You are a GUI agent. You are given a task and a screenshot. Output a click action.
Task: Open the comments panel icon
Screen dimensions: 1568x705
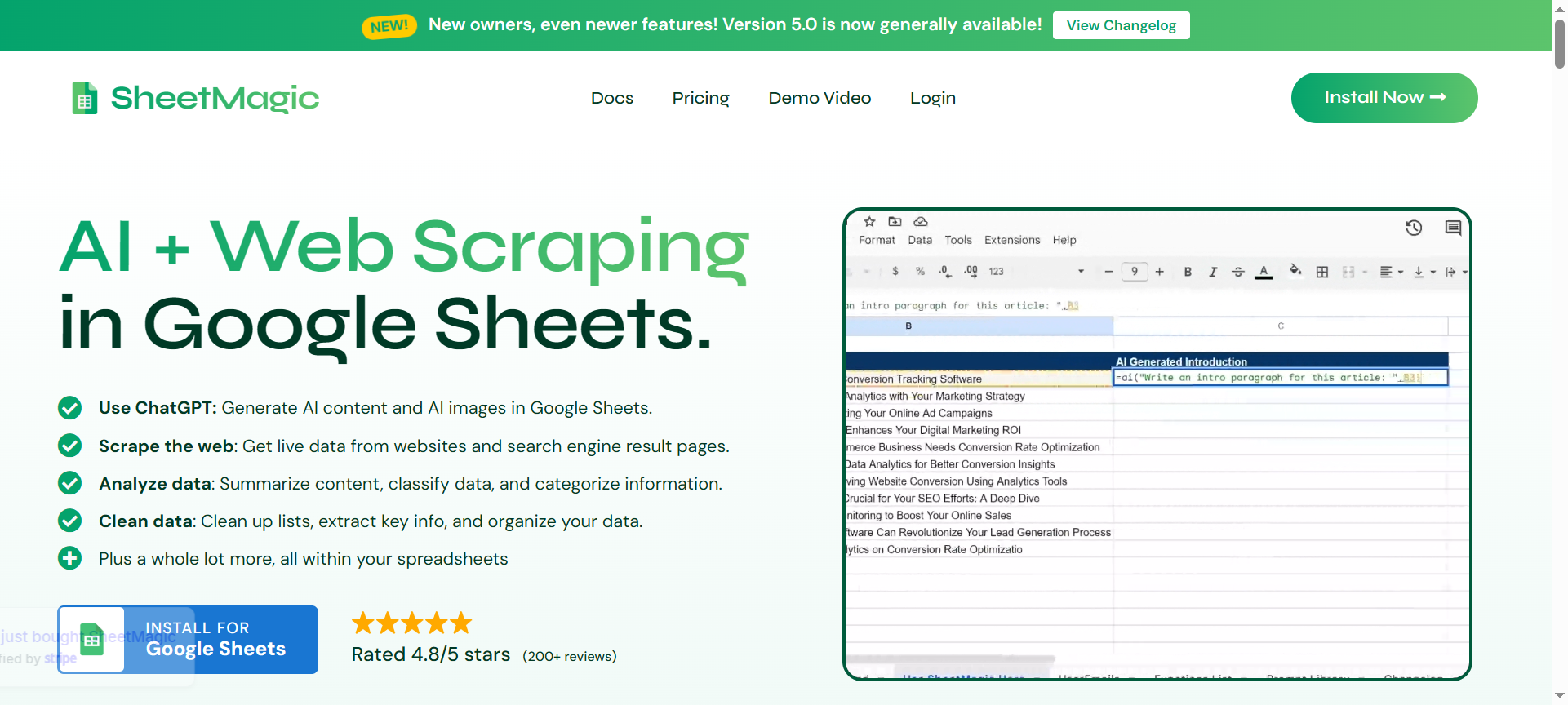pos(1453,228)
